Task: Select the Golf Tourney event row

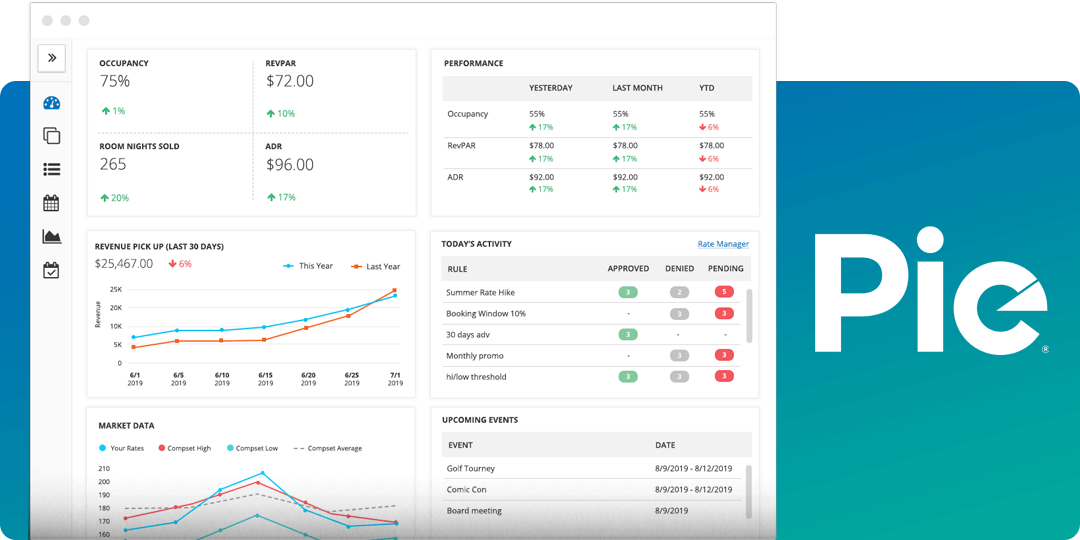Action: 593,468
